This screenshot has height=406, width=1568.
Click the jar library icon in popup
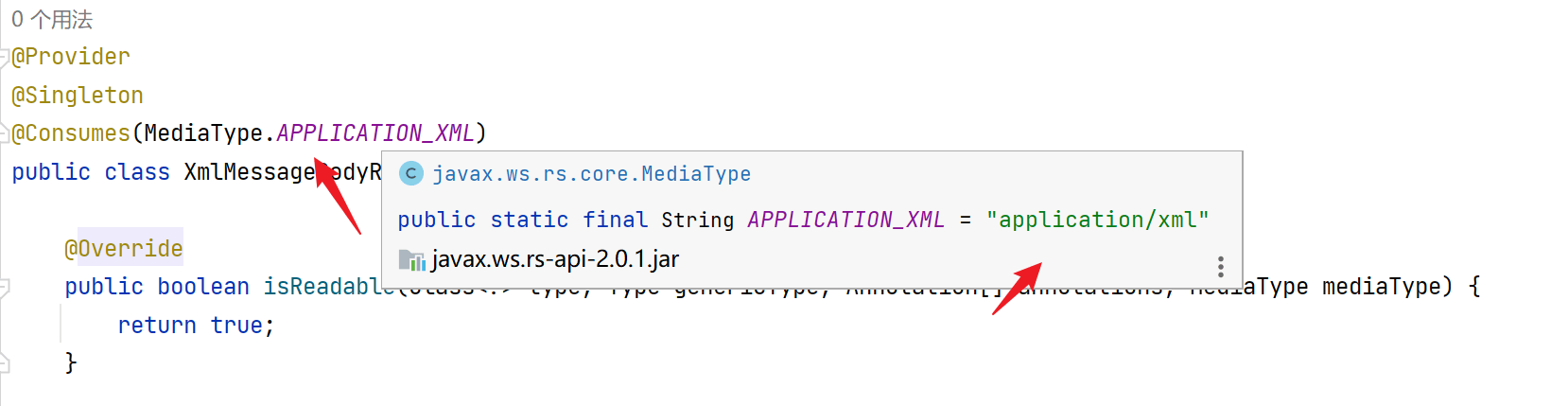pos(411,259)
